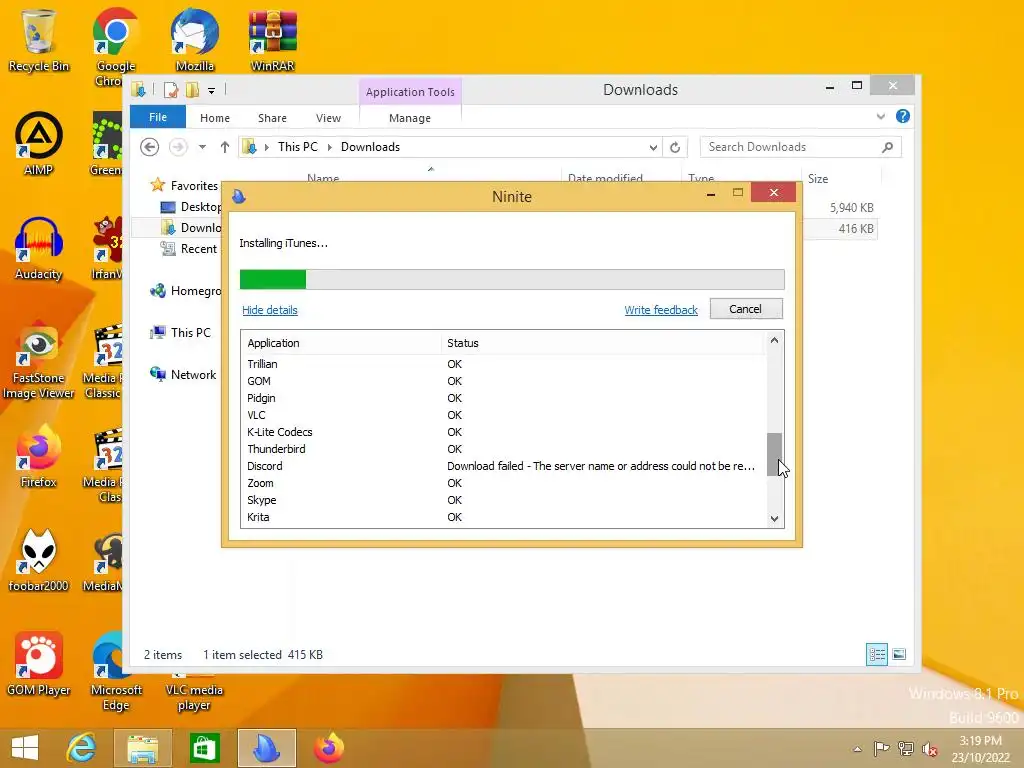Select the Application Tools contextual tab
This screenshot has width=1024, height=768.
click(x=410, y=92)
